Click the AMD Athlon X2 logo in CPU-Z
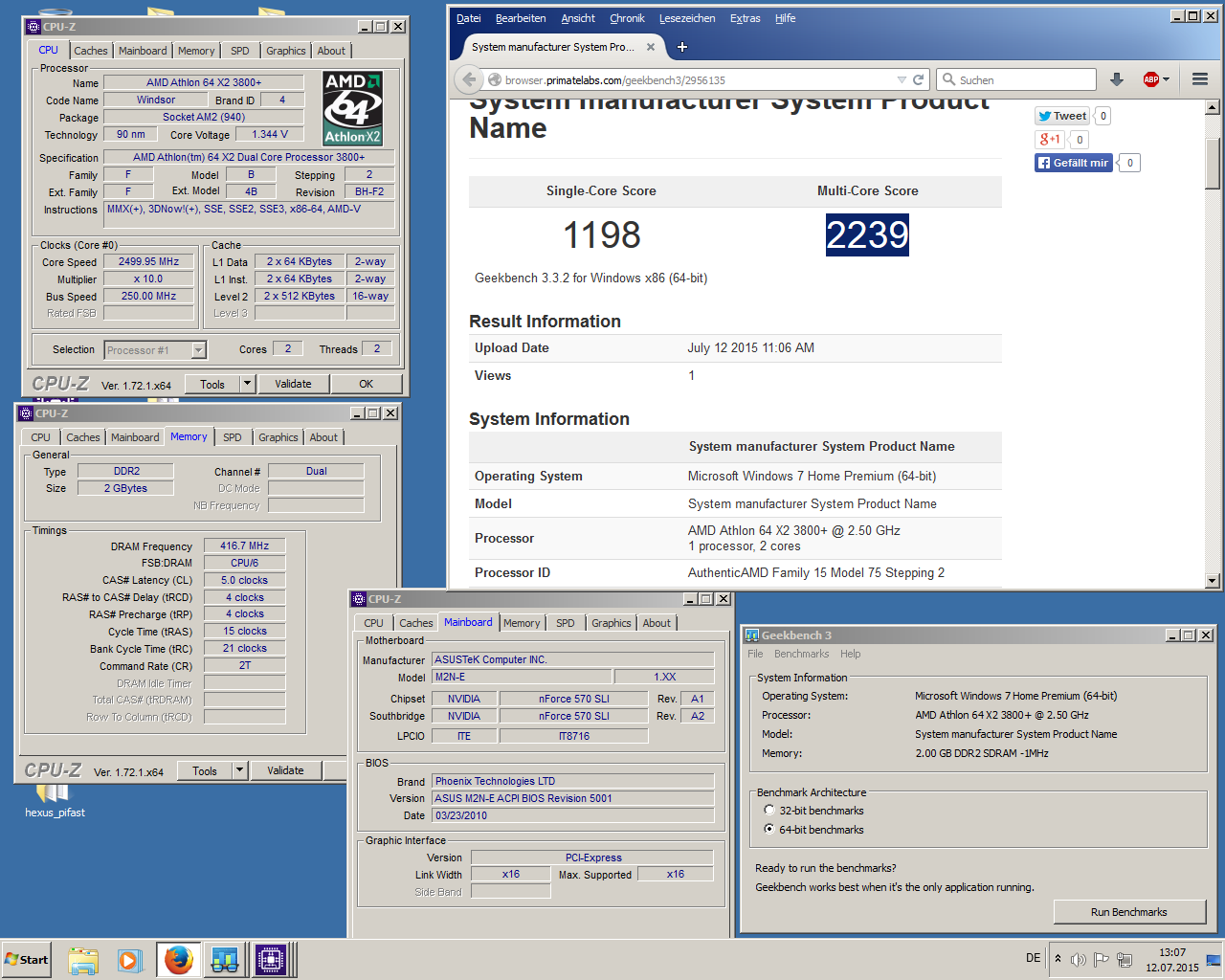This screenshot has width=1225, height=980. 352,107
